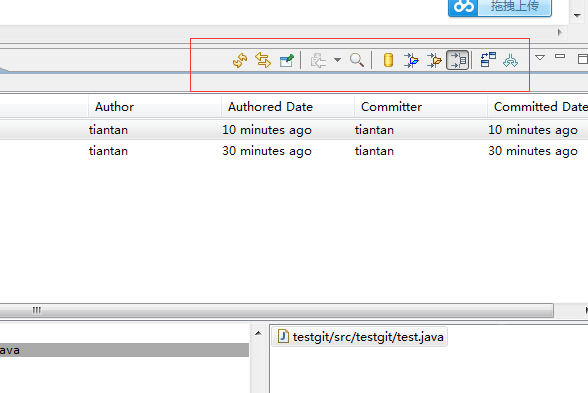
Task: Select Author tiantan in 10 minutes ago row
Action: (108, 130)
